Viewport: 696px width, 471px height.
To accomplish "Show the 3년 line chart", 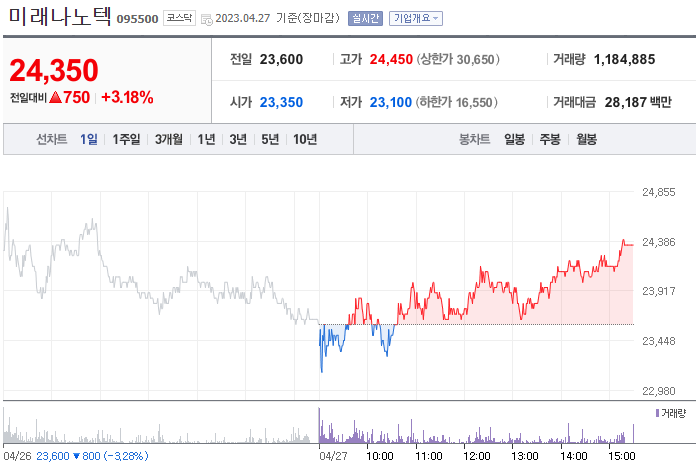I will point(238,139).
